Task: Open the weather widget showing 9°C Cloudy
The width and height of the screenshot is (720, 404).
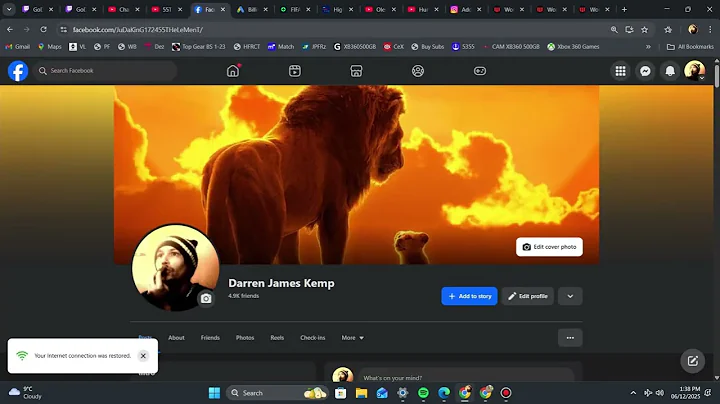Action: [25, 393]
